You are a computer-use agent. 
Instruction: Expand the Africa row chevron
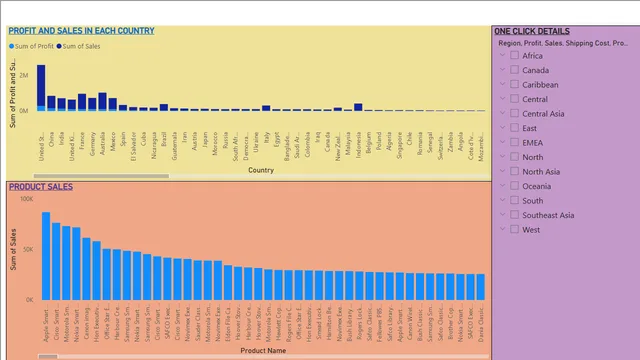pyautogui.click(x=502, y=55)
